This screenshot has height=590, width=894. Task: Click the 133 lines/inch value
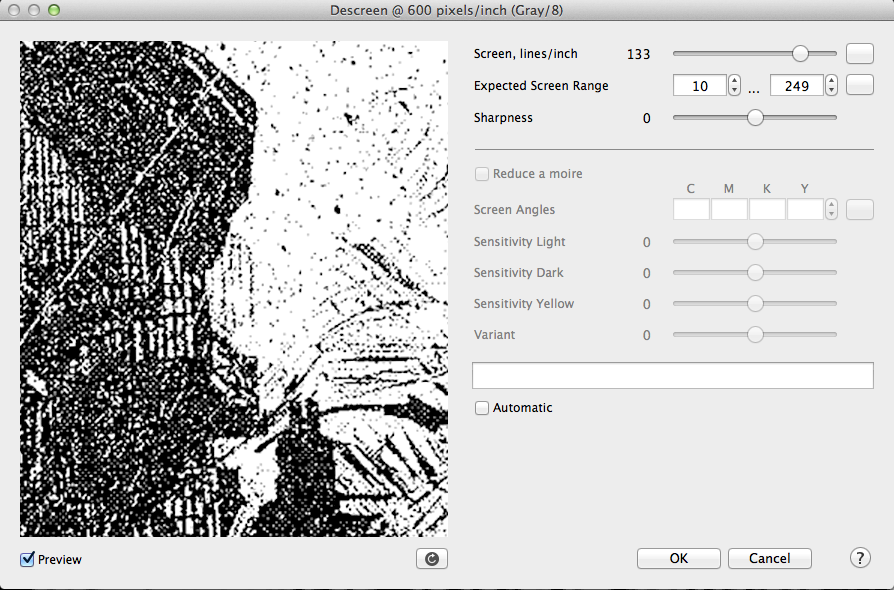point(639,54)
